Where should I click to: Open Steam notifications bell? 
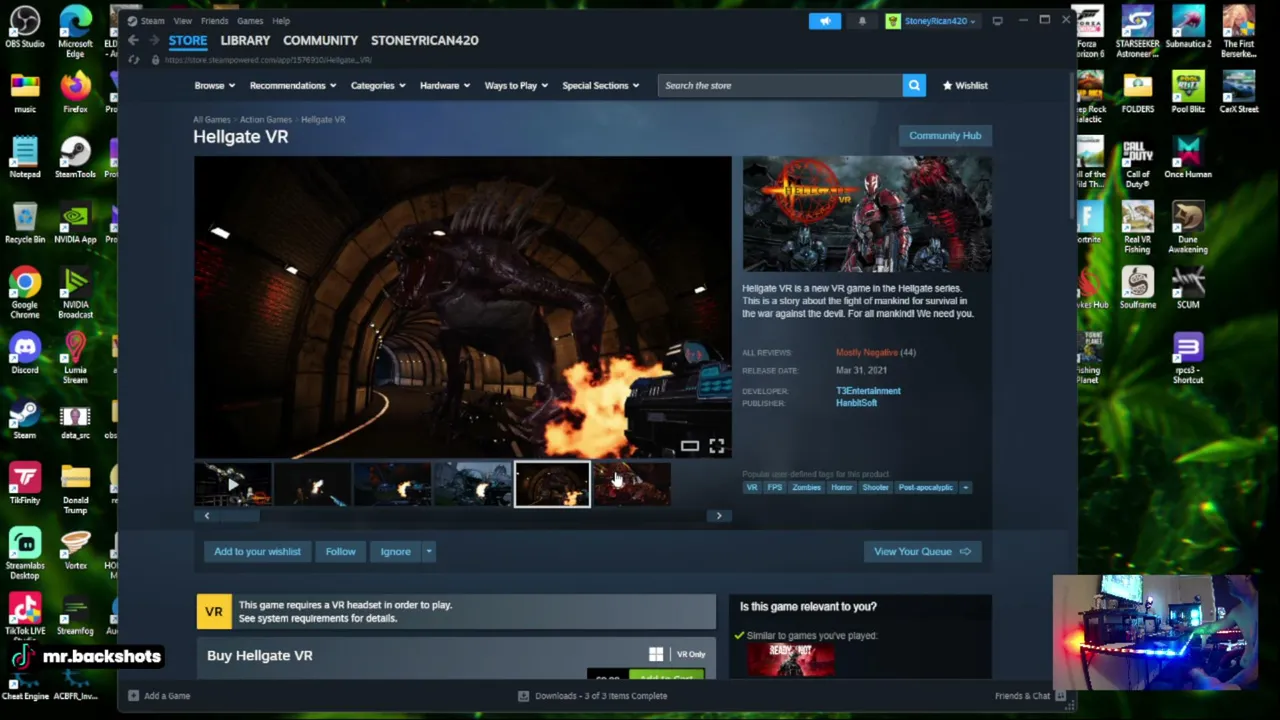[x=862, y=21]
